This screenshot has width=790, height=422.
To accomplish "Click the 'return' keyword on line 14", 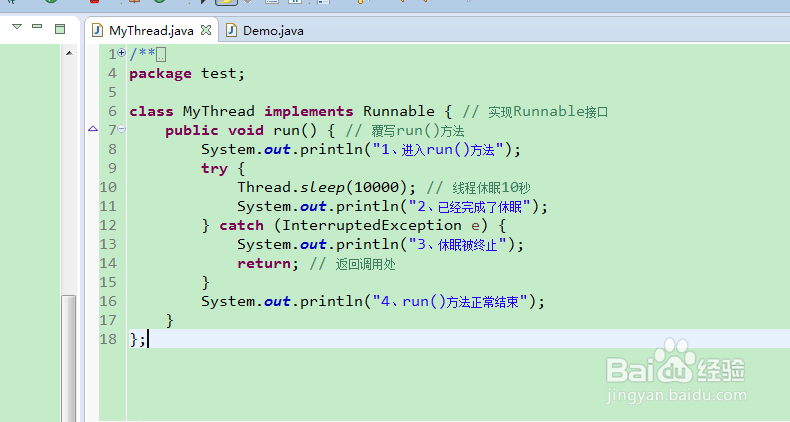I will click(x=264, y=263).
